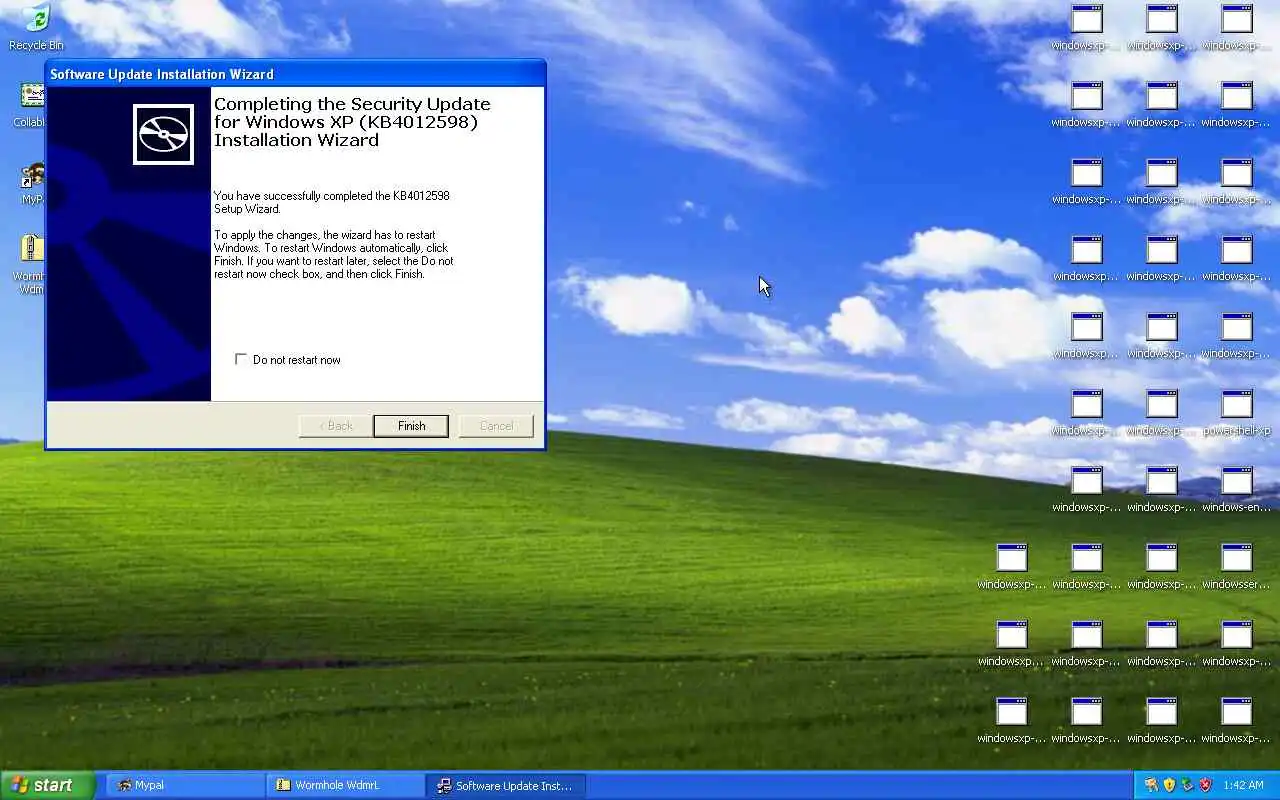
Task: Select the Recycle Bin desktop icon
Action: point(36,27)
